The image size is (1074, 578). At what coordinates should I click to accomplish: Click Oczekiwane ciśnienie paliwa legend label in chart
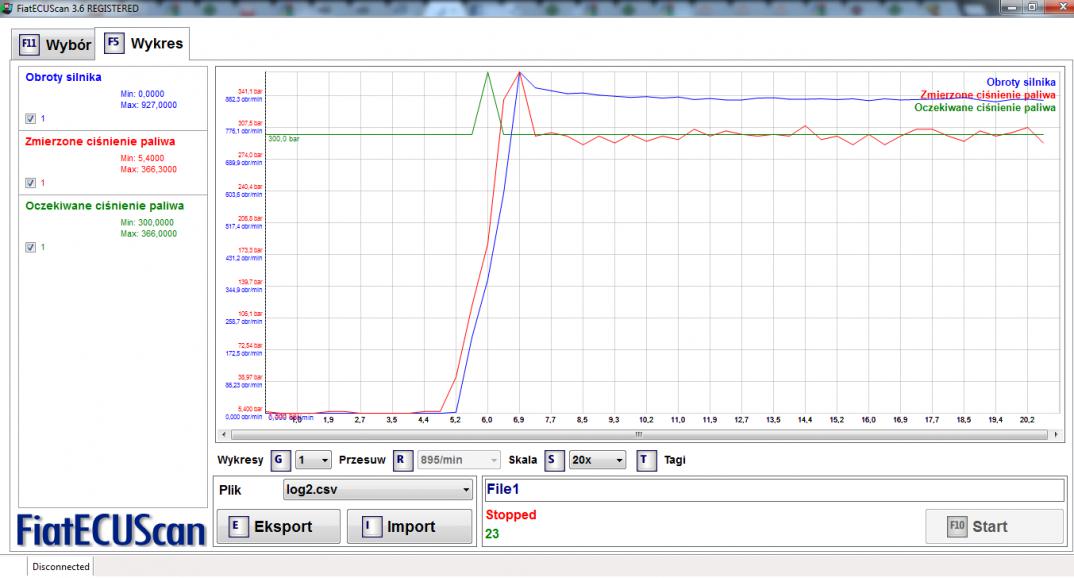pos(984,108)
